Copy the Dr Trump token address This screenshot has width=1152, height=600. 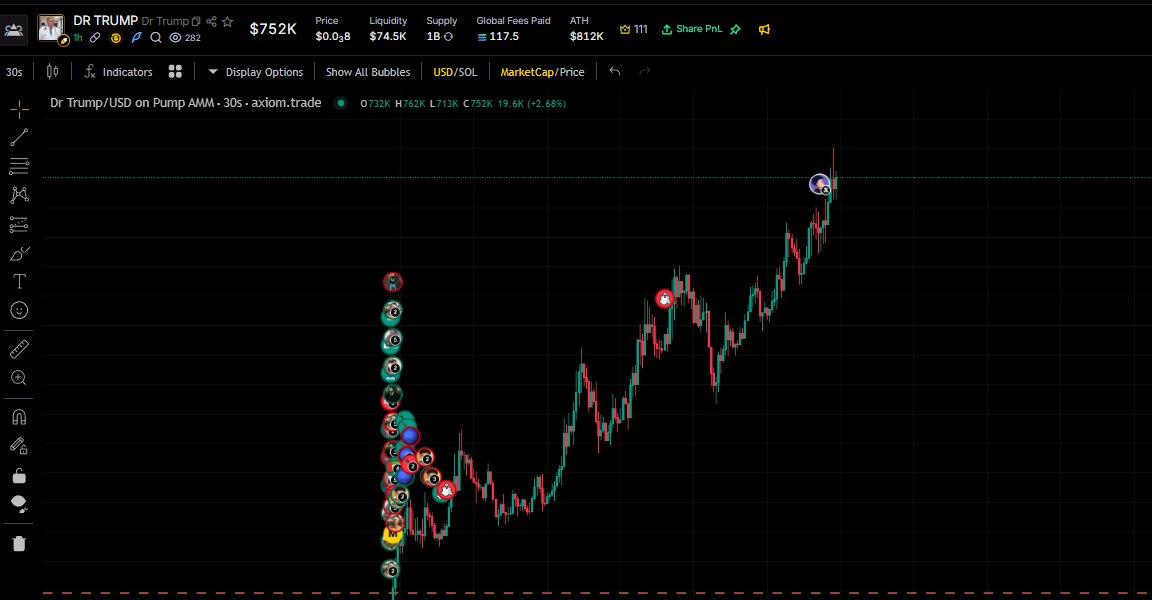click(x=196, y=21)
